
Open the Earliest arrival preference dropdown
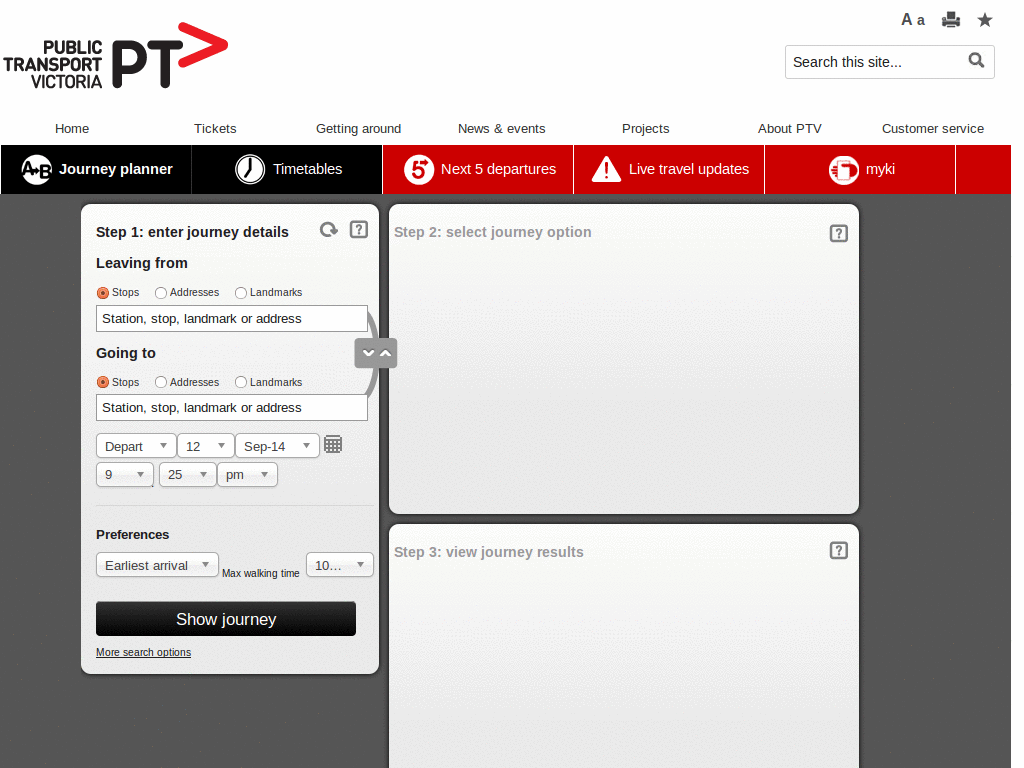(157, 565)
